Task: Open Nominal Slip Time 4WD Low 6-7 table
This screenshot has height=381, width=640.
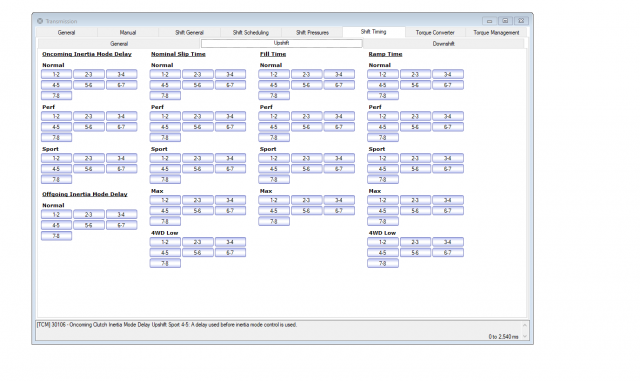Action: (230, 252)
